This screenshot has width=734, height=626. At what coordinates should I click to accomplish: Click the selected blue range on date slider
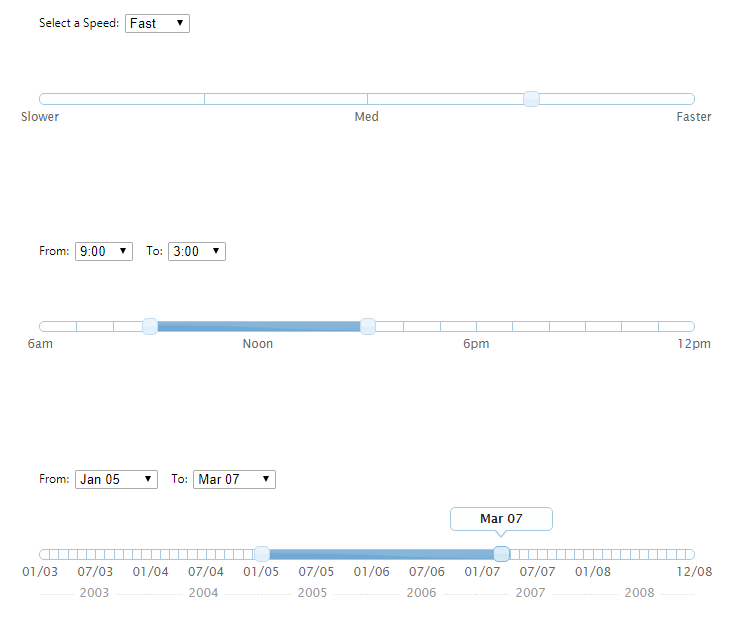[382, 554]
